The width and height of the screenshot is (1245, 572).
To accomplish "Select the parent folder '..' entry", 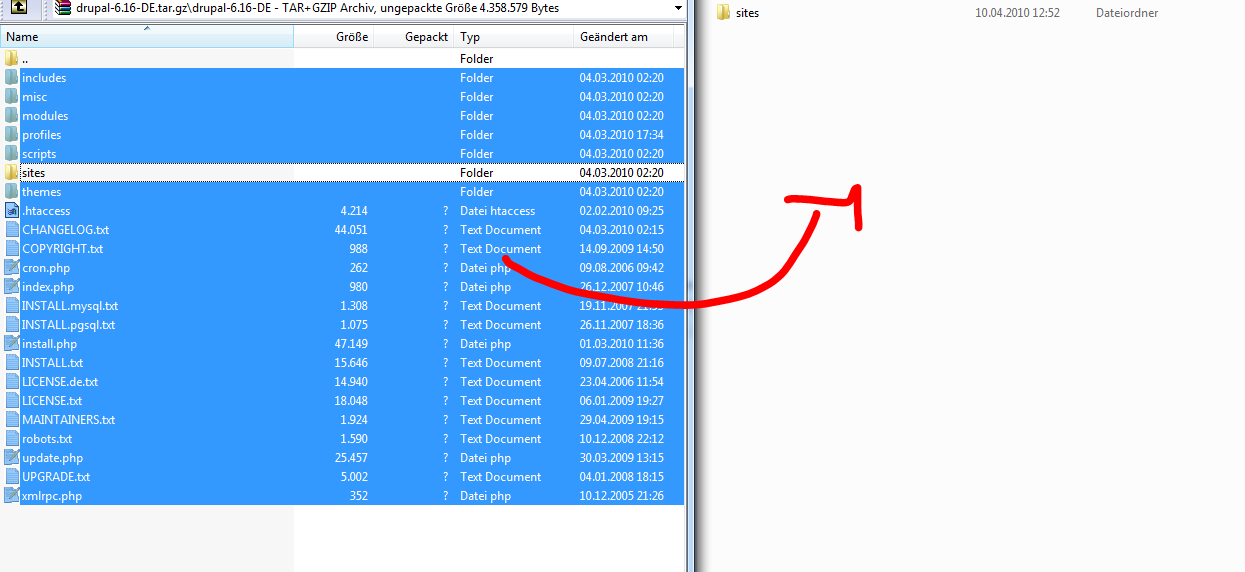I will point(26,59).
